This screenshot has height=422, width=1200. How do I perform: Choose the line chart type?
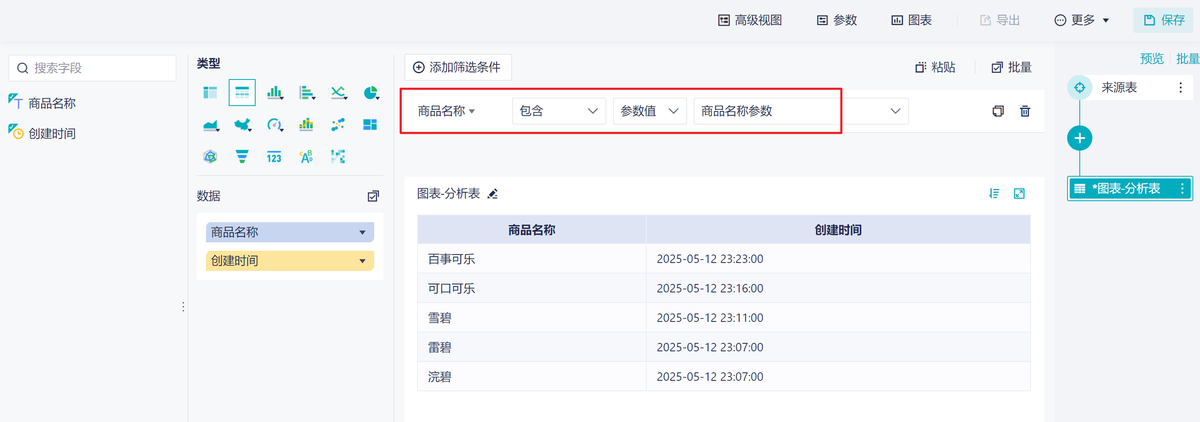tap(338, 93)
